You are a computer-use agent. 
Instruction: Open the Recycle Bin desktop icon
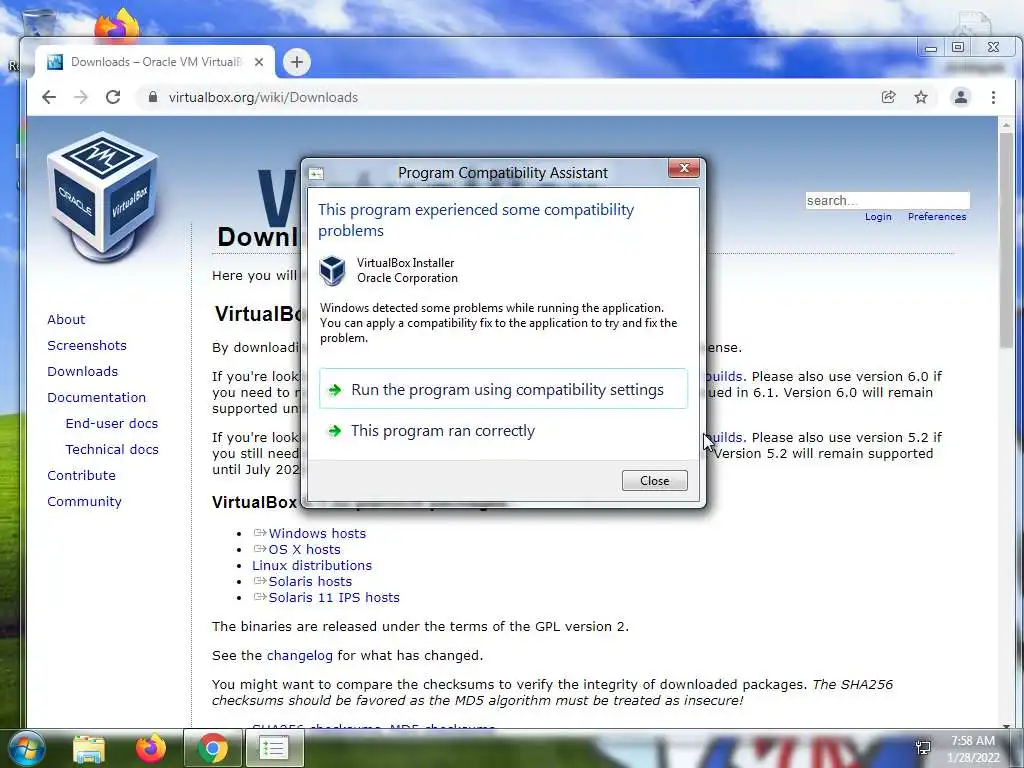click(39, 24)
